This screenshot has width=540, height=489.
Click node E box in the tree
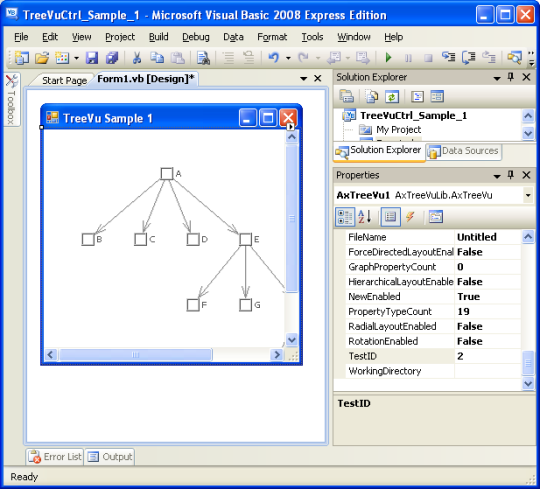point(246,239)
